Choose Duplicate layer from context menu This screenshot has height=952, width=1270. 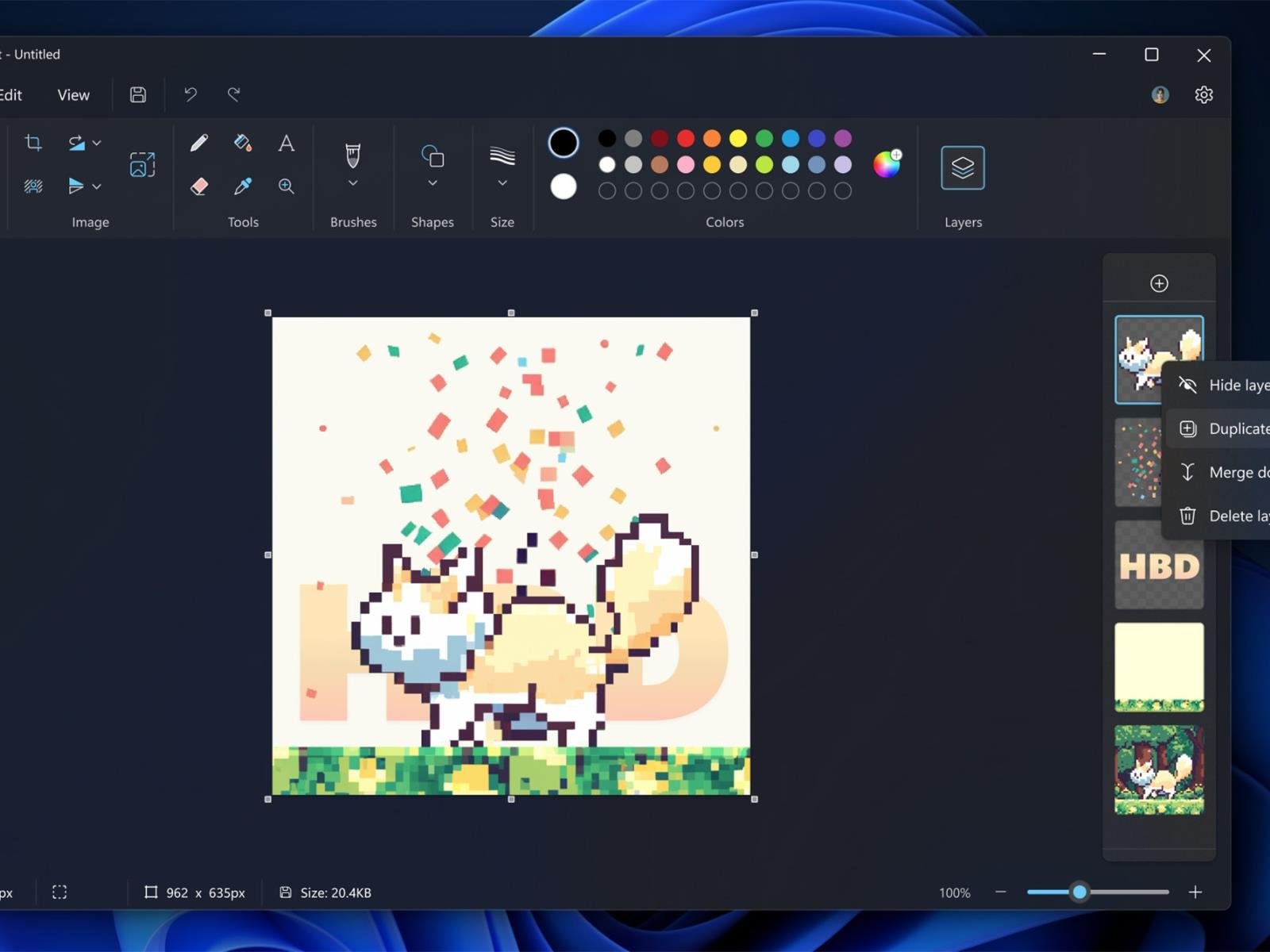pyautogui.click(x=1218, y=428)
